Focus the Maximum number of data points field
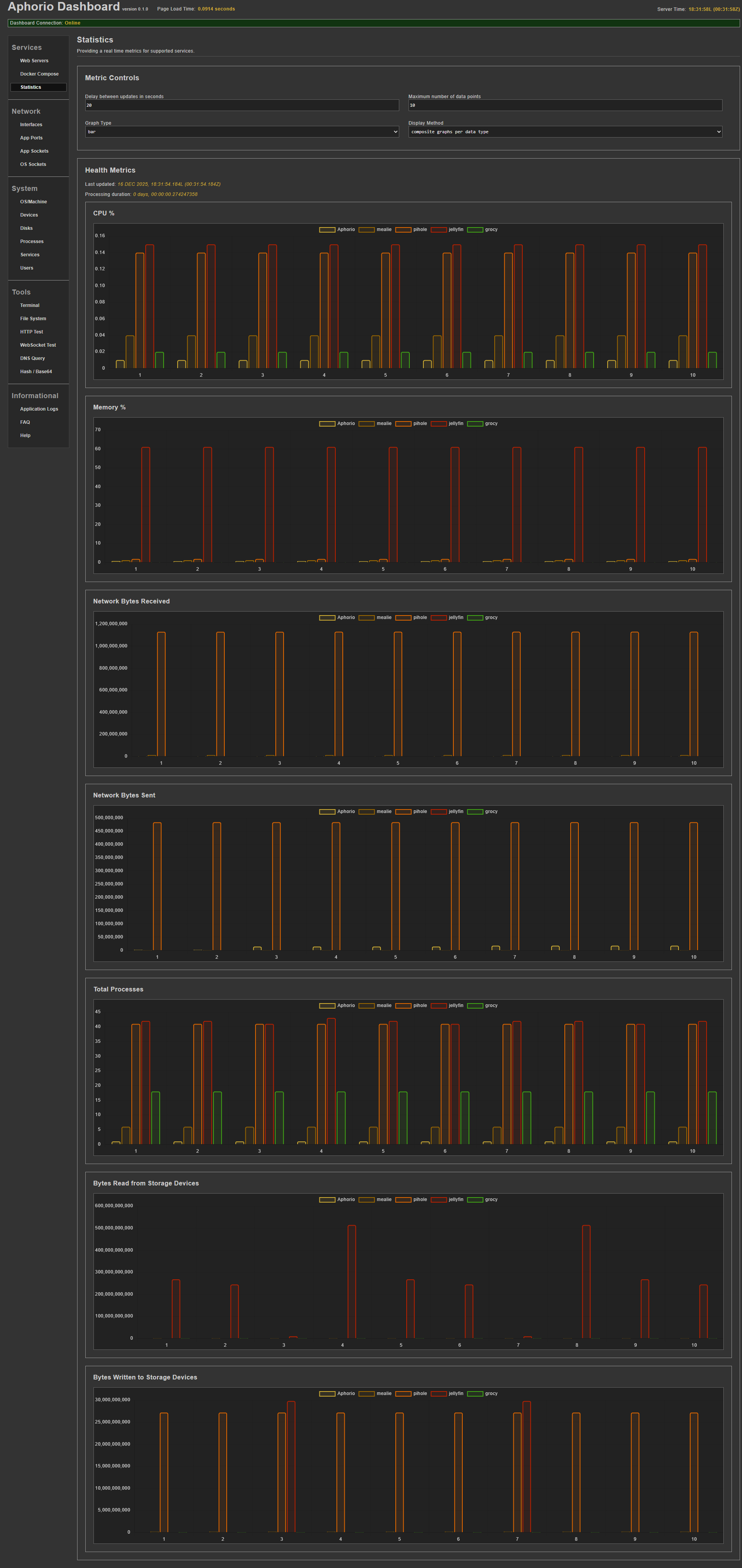 coord(564,105)
